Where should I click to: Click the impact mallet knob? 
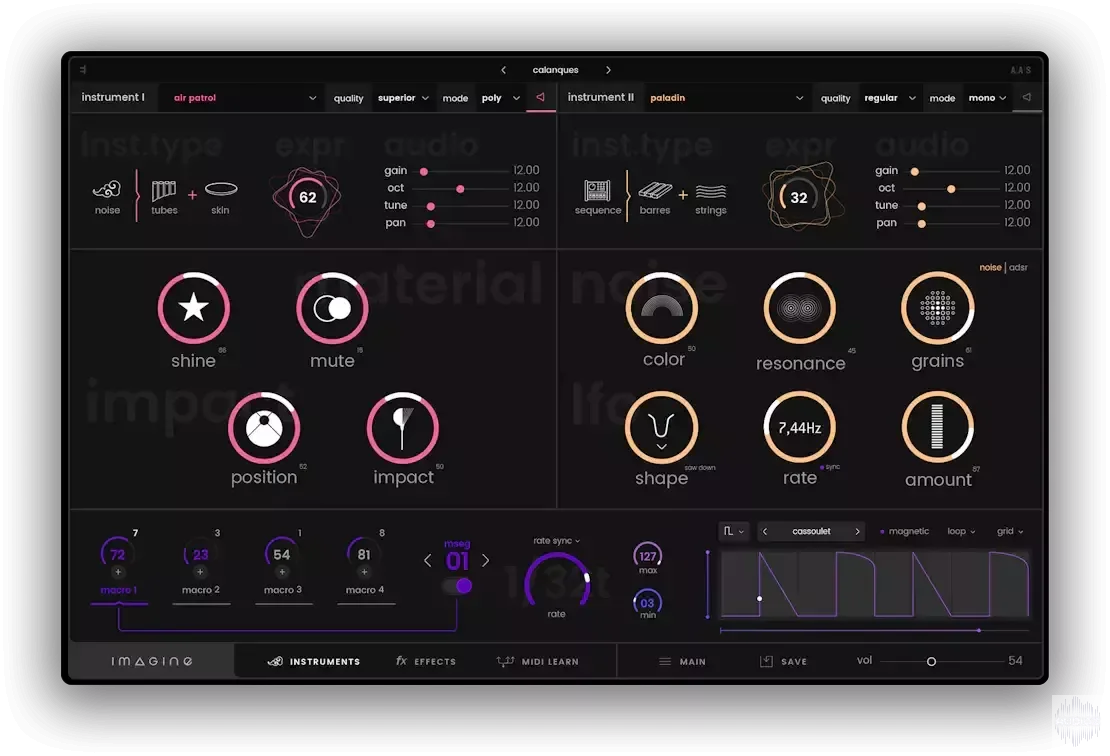(403, 428)
